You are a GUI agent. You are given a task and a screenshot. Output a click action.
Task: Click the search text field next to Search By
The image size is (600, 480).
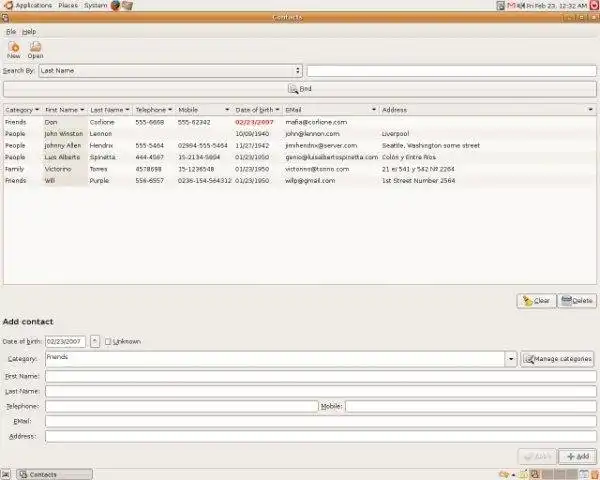coord(452,71)
